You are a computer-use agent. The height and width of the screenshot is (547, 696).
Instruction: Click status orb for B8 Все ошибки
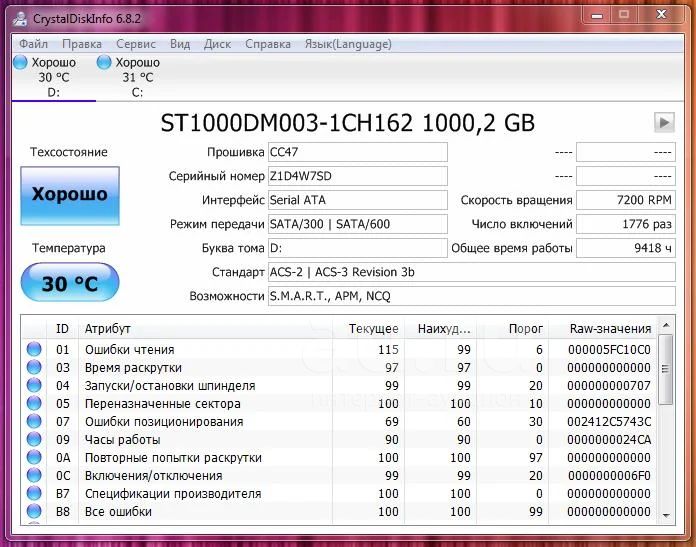[x=34, y=511]
